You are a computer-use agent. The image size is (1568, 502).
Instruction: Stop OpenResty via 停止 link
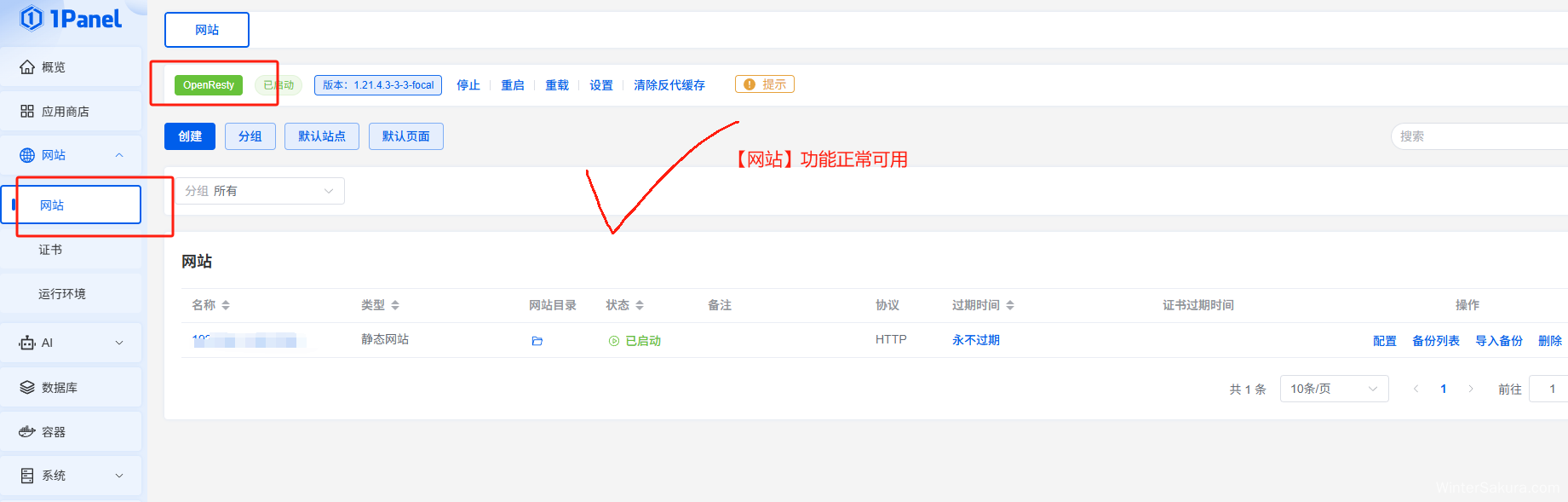click(x=468, y=85)
